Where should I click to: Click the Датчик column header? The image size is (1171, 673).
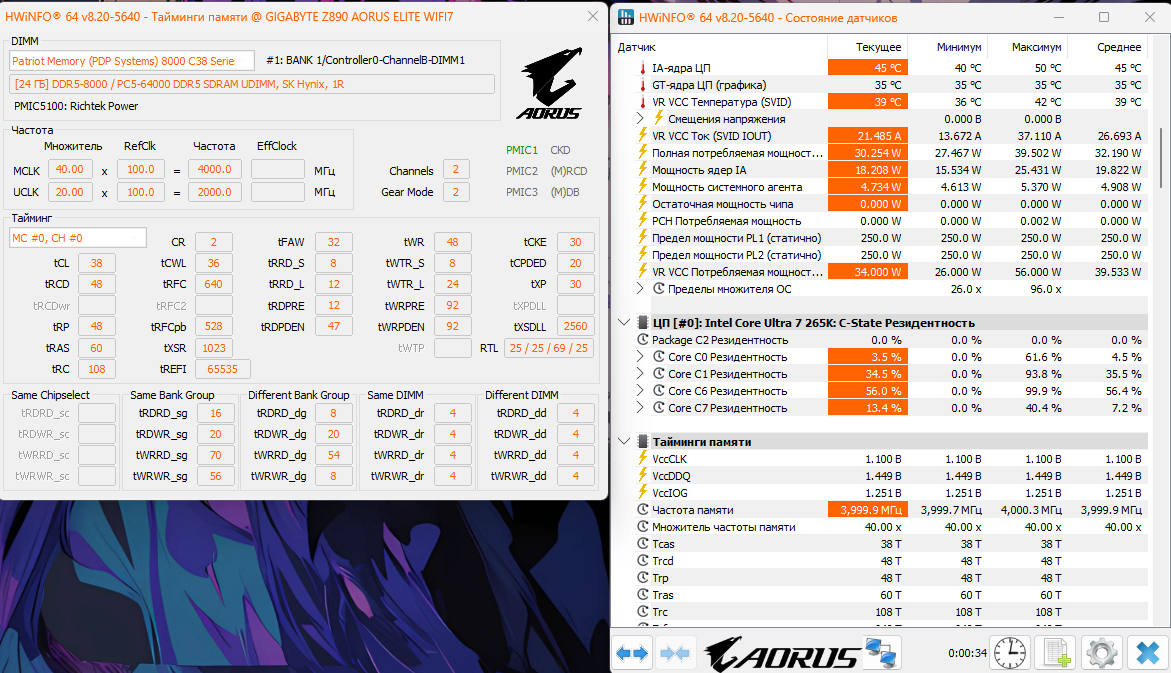(636, 47)
